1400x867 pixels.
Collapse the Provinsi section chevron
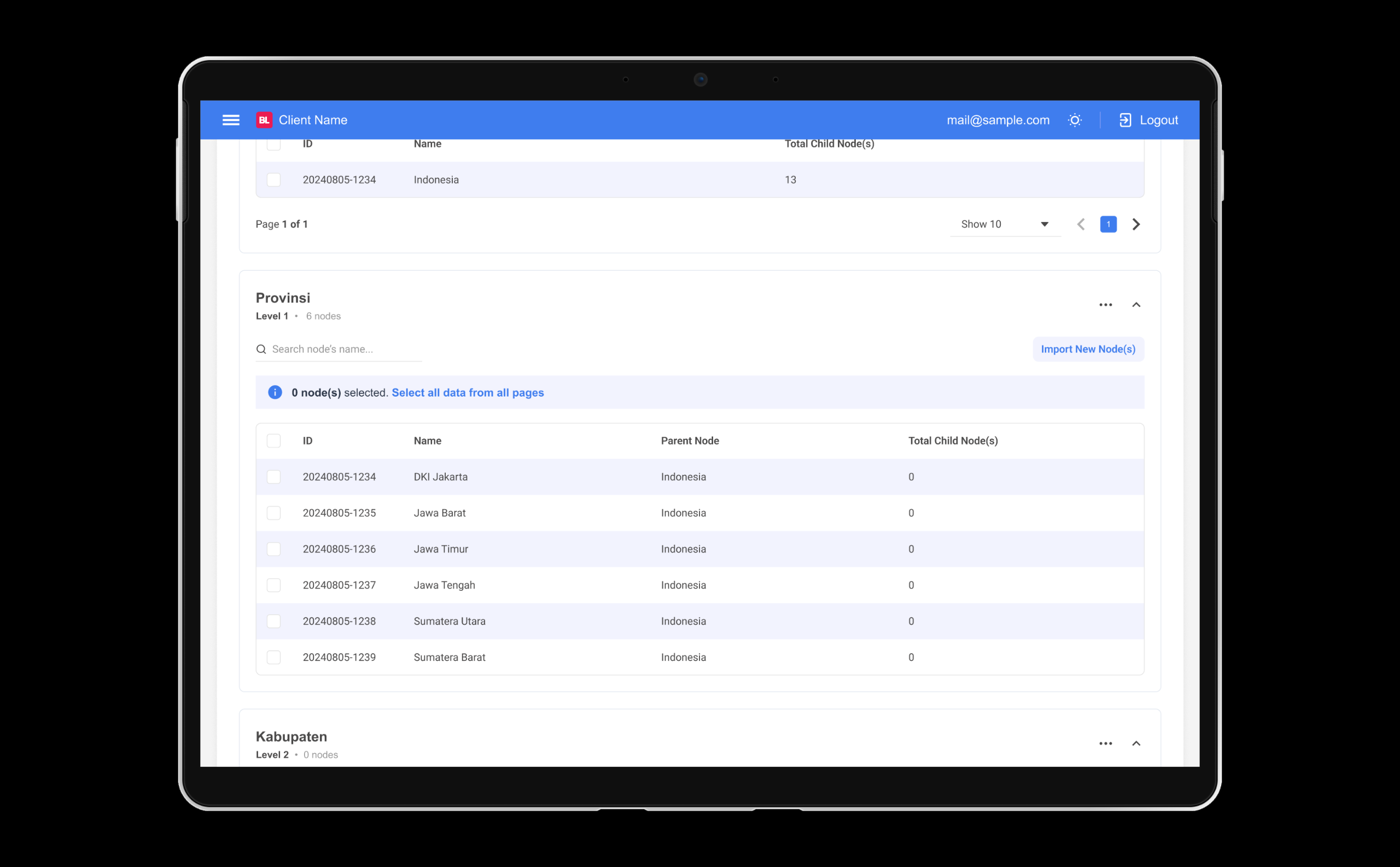pos(1136,305)
